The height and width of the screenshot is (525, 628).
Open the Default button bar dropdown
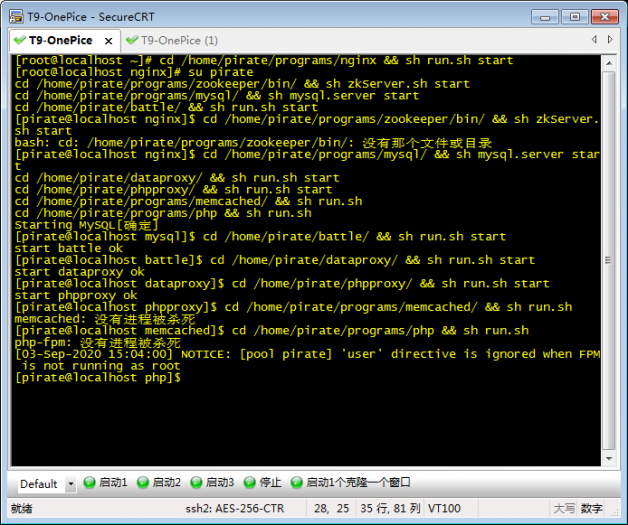click(x=70, y=484)
